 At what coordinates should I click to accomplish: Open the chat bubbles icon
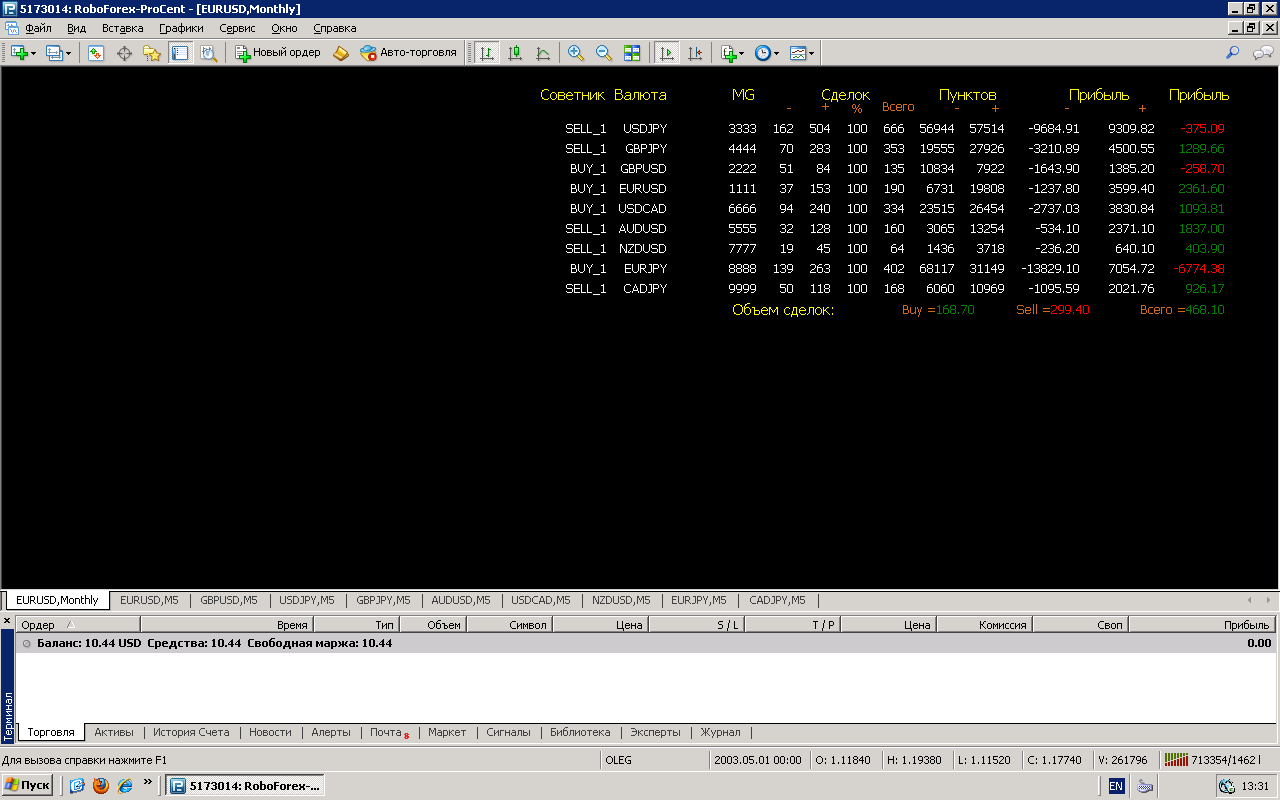tap(1264, 53)
